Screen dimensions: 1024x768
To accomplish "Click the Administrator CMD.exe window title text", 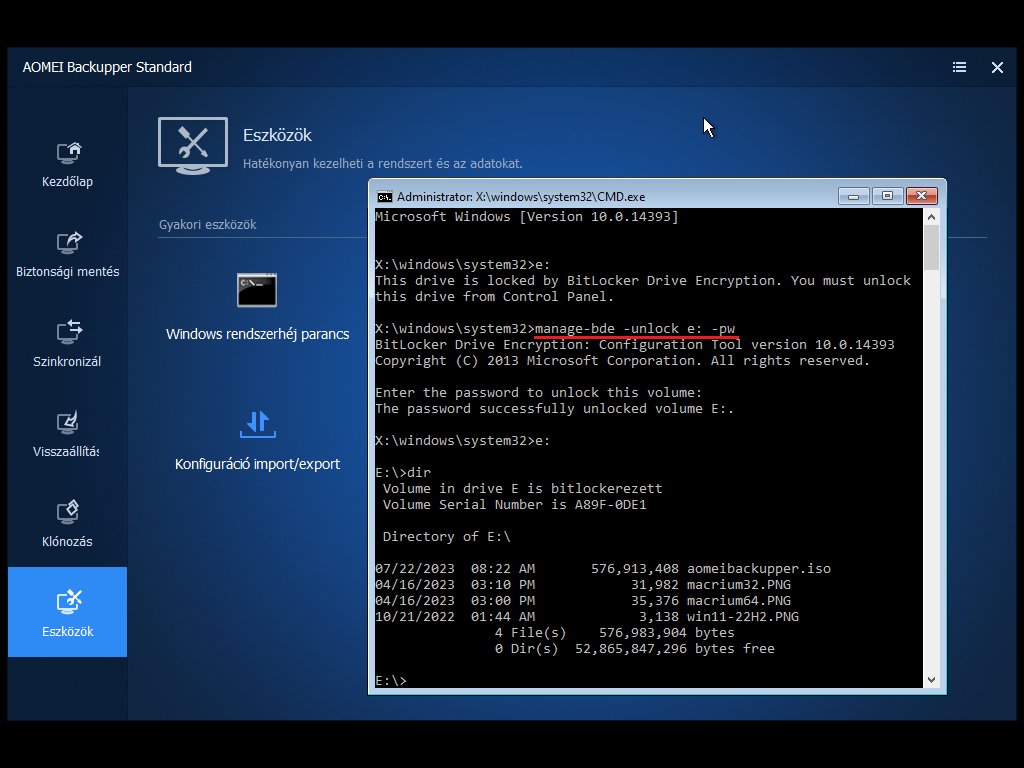I will tap(521, 197).
